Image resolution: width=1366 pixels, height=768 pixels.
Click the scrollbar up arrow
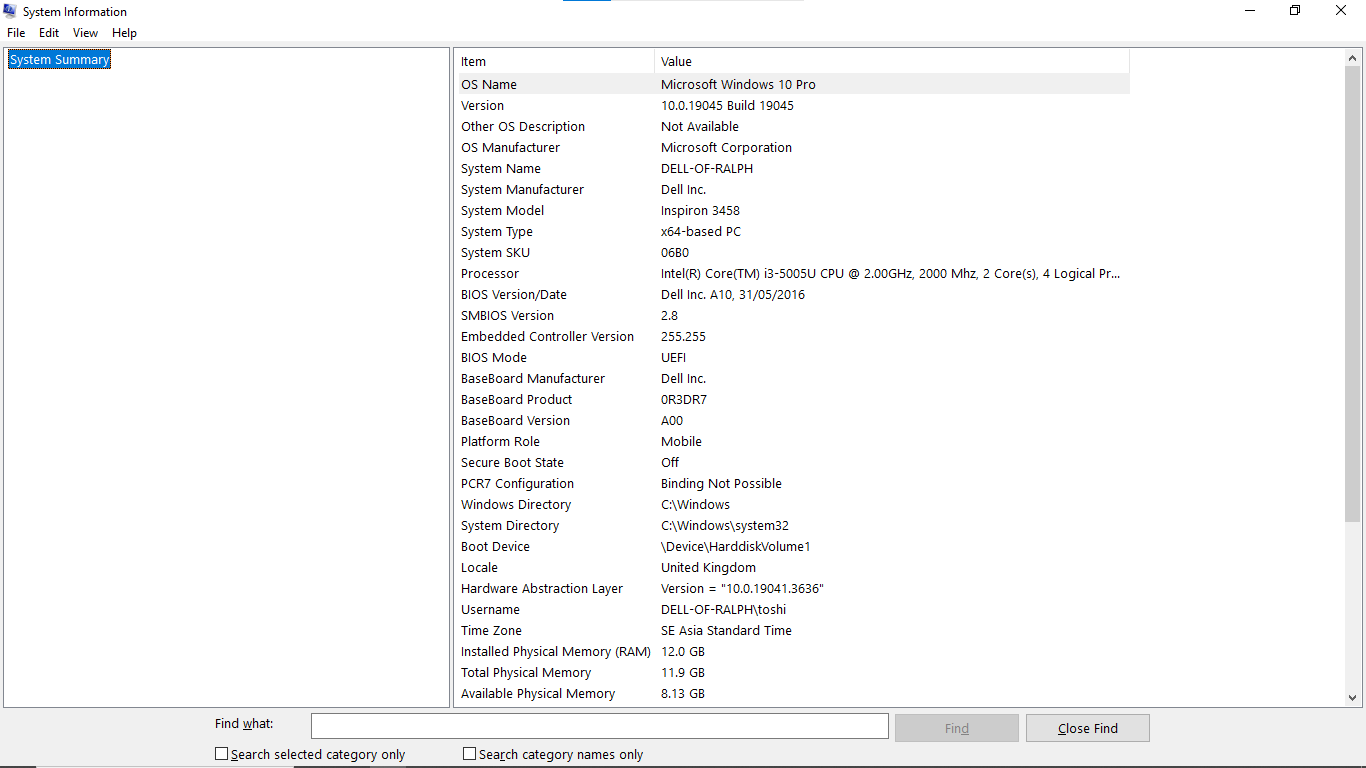pos(1353,59)
